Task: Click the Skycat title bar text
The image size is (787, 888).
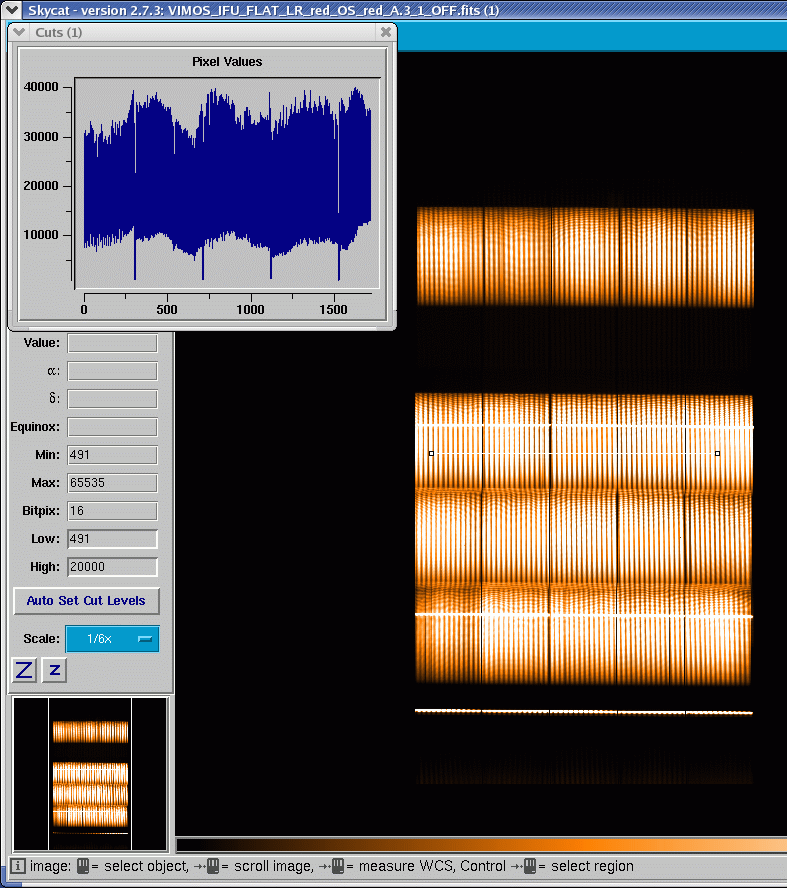Action: 264,10
